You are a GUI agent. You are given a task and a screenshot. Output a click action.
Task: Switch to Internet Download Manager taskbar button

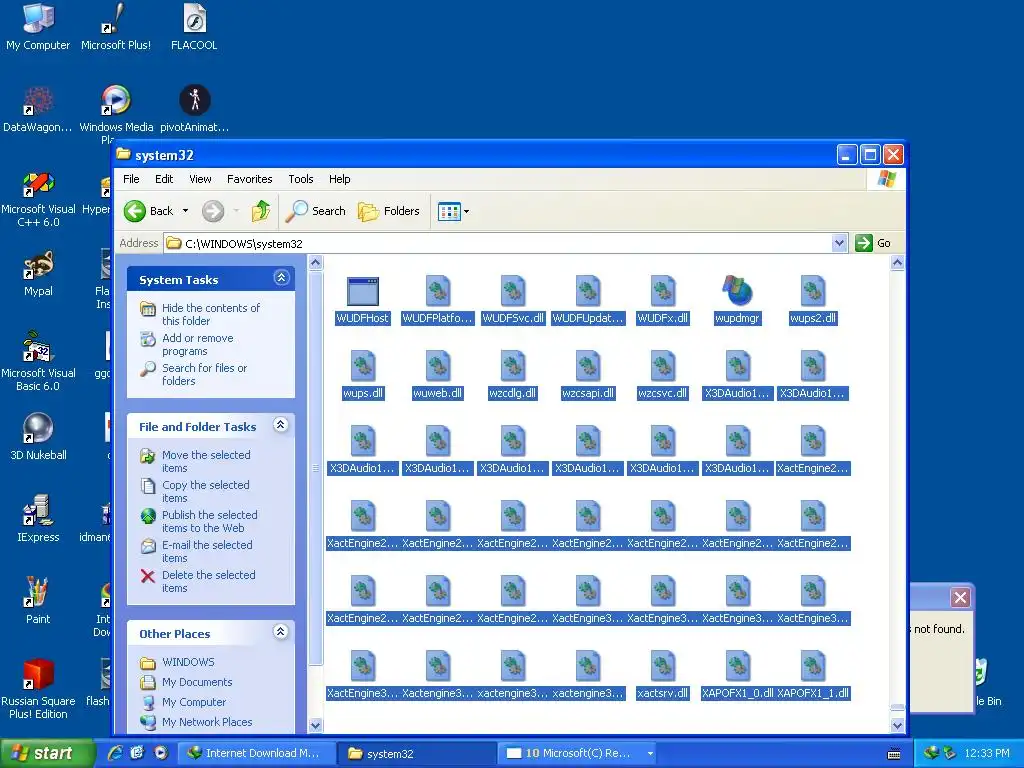(257, 753)
